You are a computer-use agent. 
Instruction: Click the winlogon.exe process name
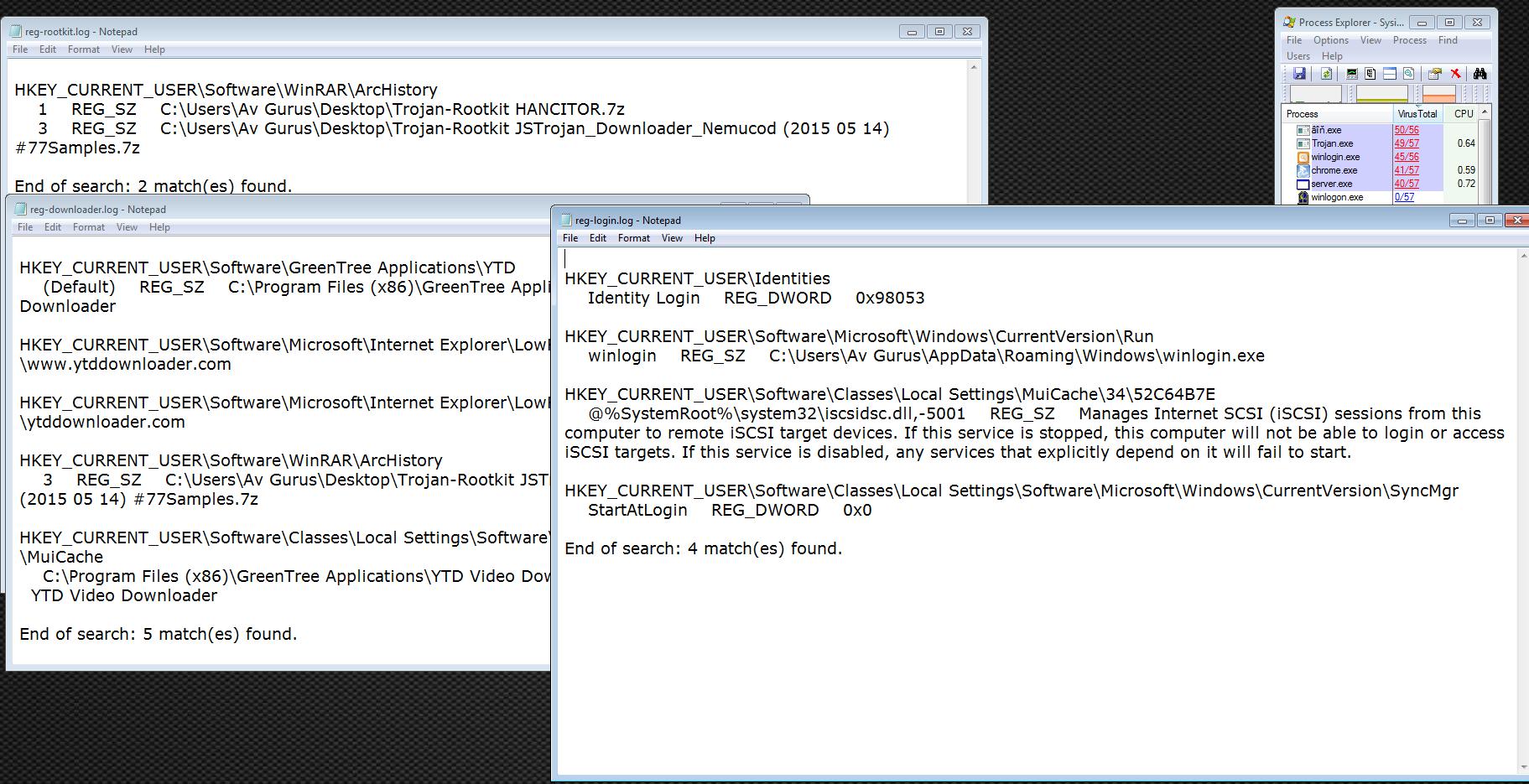(1337, 197)
